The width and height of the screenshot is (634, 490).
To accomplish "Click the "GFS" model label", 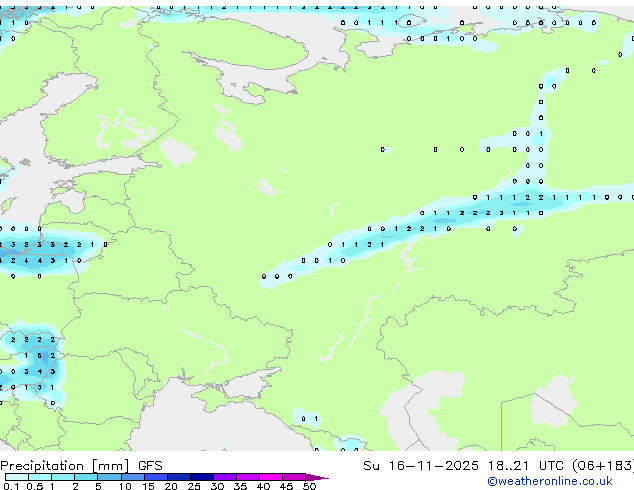I will pyautogui.click(x=150, y=466).
